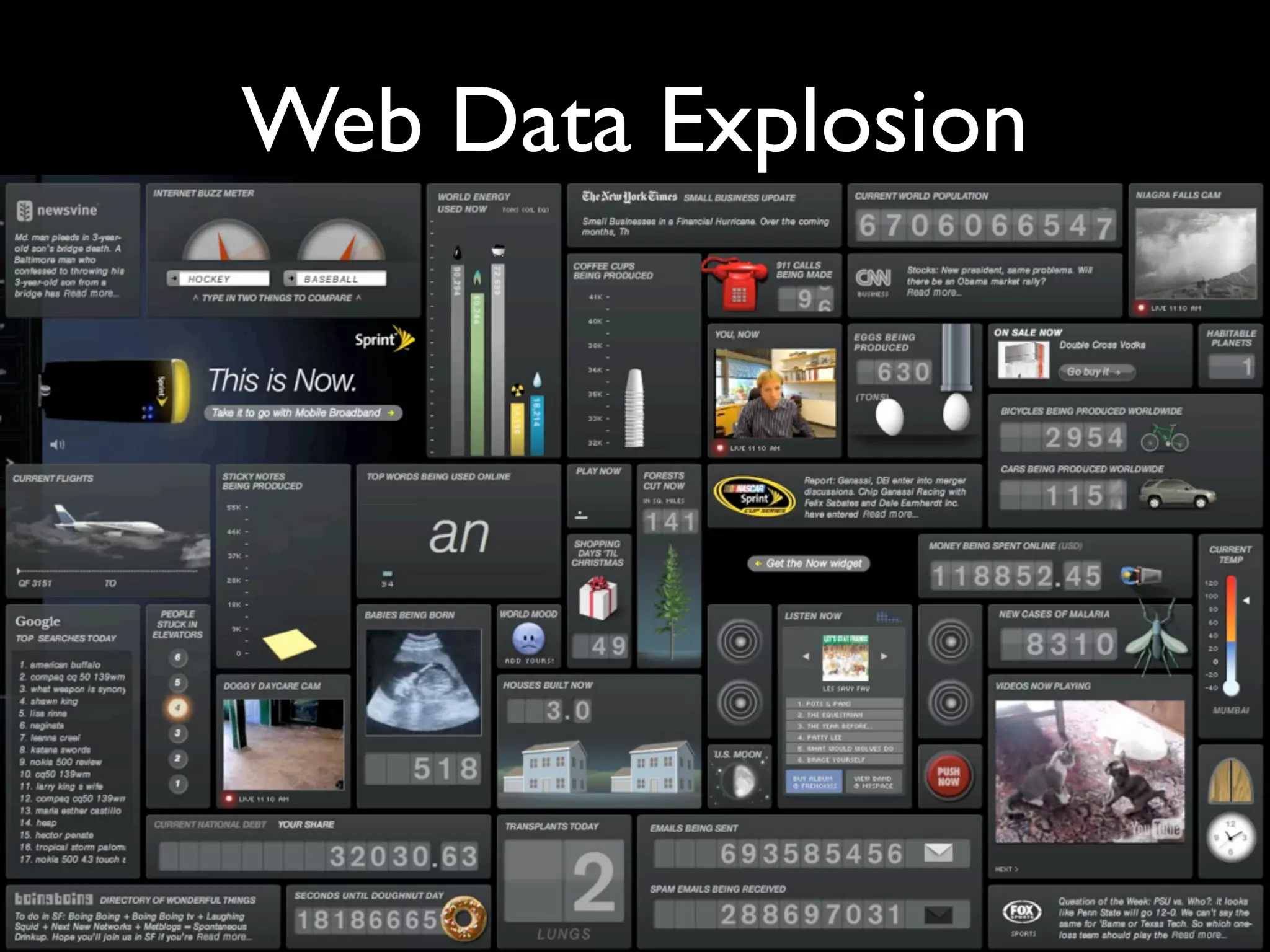The width and height of the screenshot is (1270, 952).
Task: Click the newsvine logo icon
Action: coord(24,211)
